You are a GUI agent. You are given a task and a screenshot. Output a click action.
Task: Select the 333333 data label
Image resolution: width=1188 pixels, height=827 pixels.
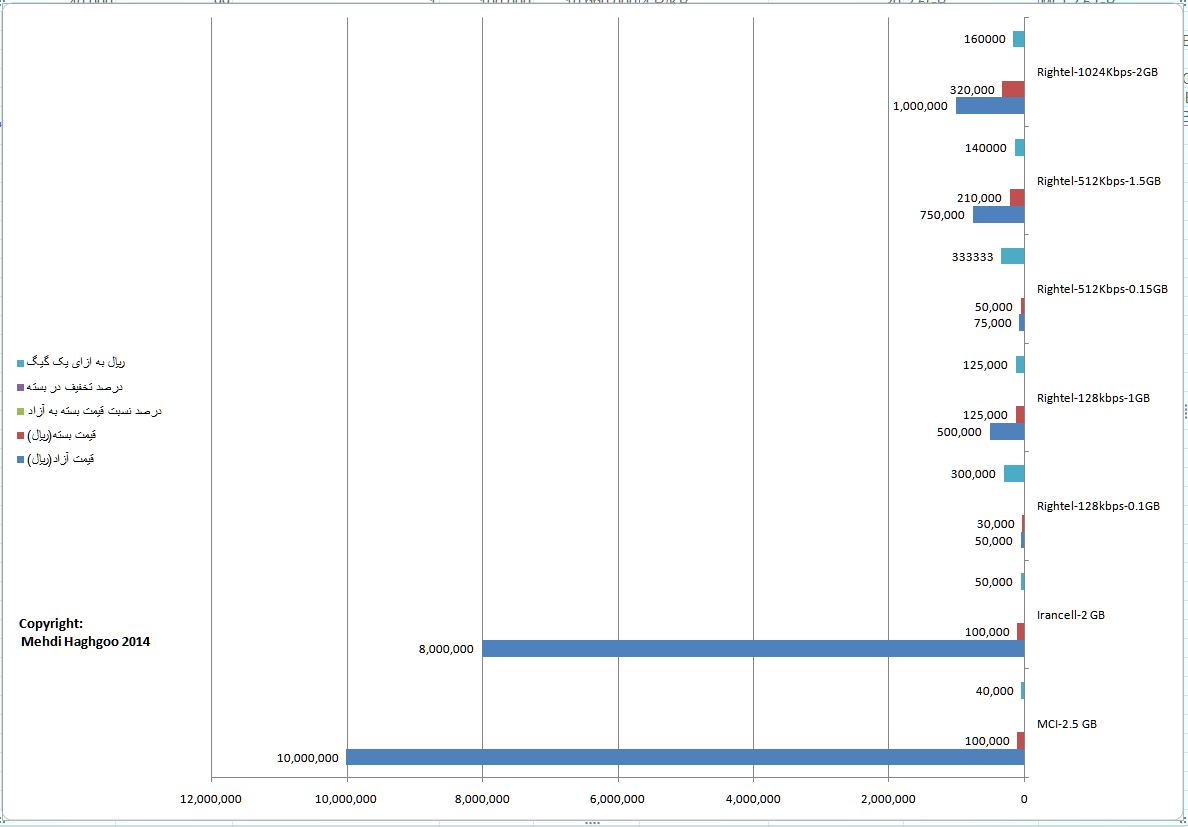click(972, 256)
